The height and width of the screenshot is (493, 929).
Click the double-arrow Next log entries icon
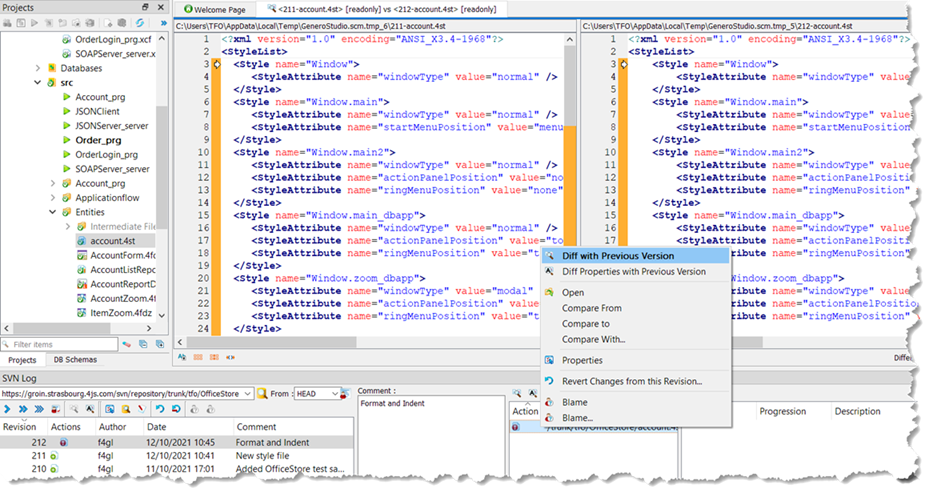[x=23, y=409]
